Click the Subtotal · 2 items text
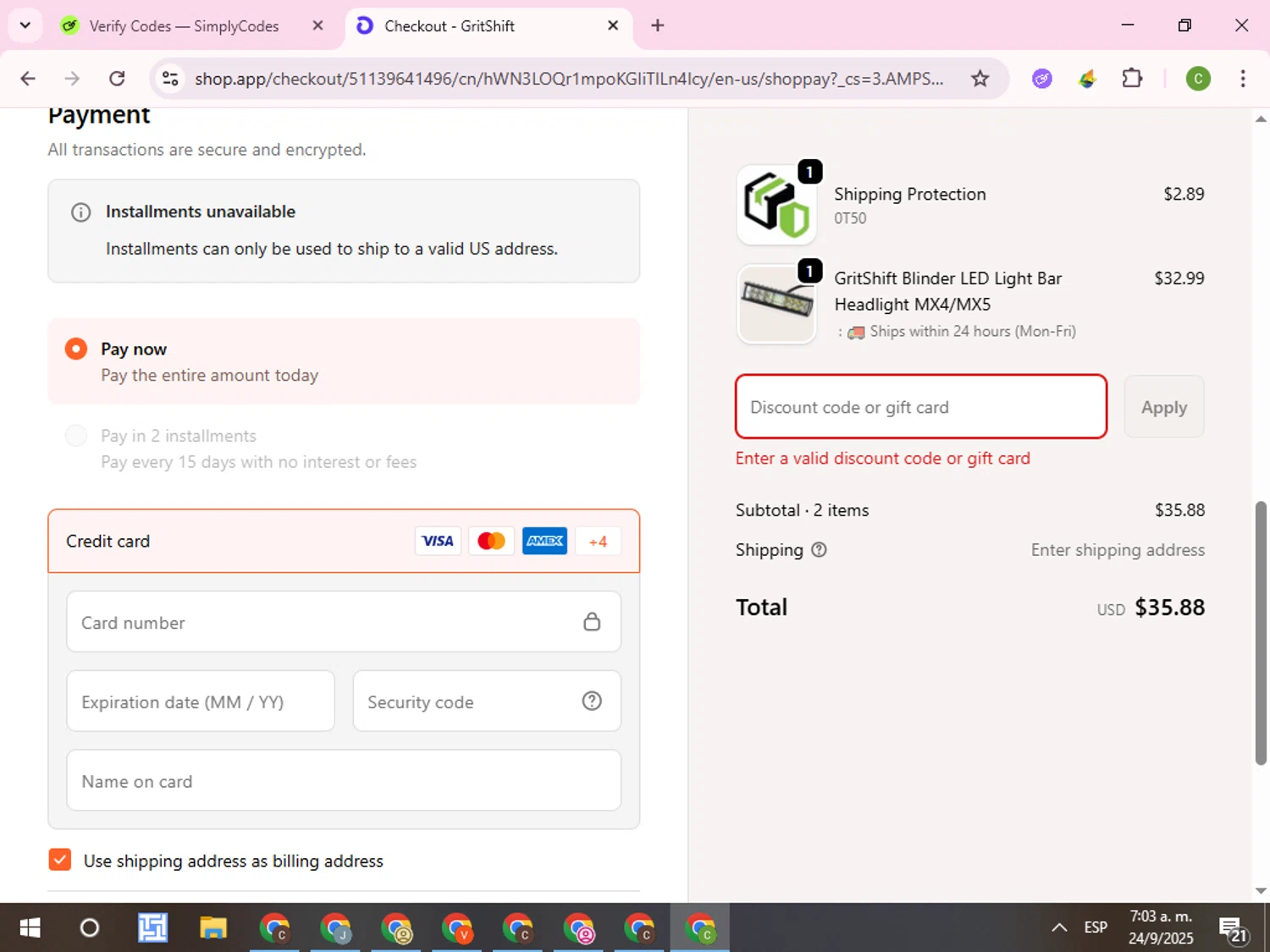 (x=802, y=510)
